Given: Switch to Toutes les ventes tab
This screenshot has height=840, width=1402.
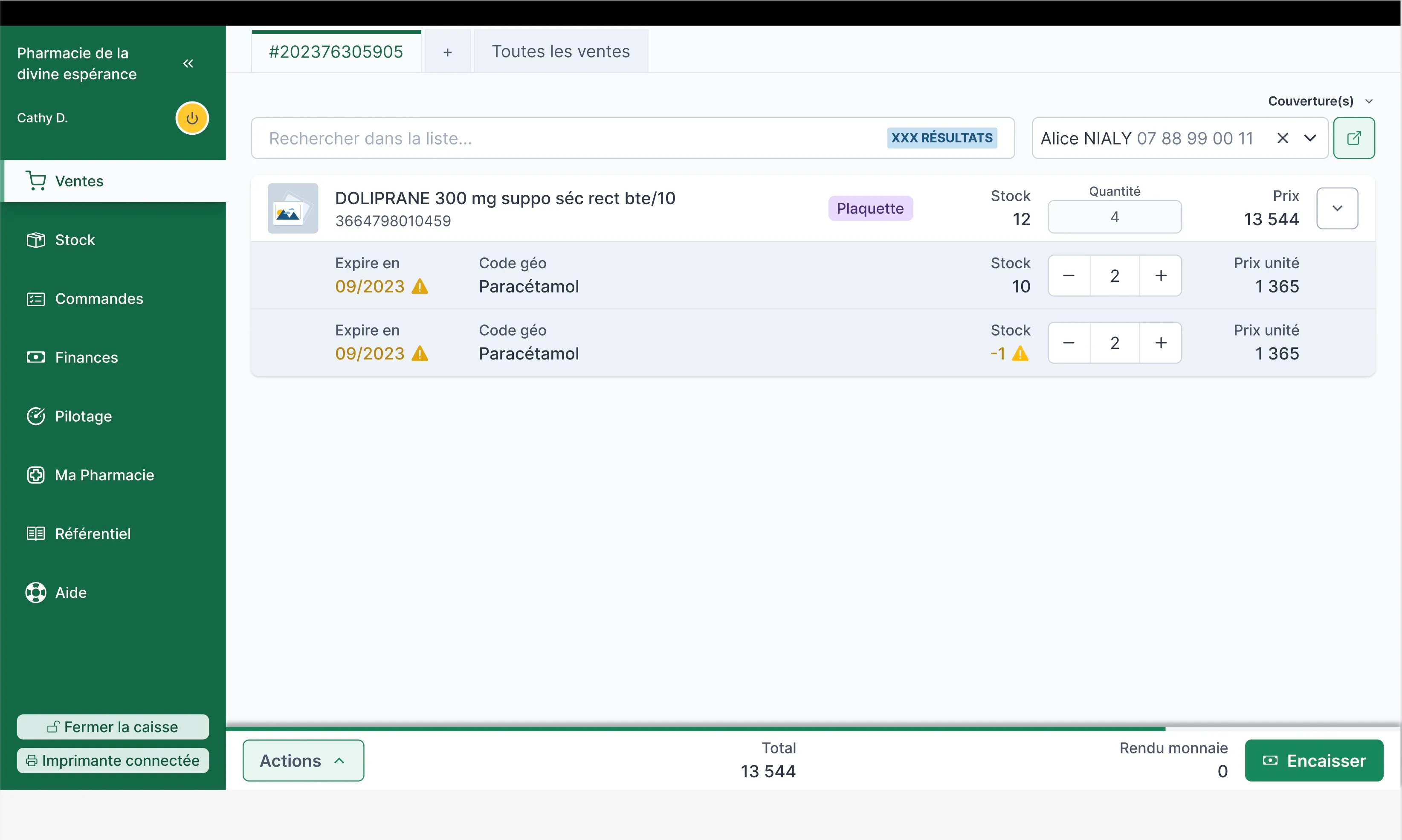Looking at the screenshot, I should (560, 52).
